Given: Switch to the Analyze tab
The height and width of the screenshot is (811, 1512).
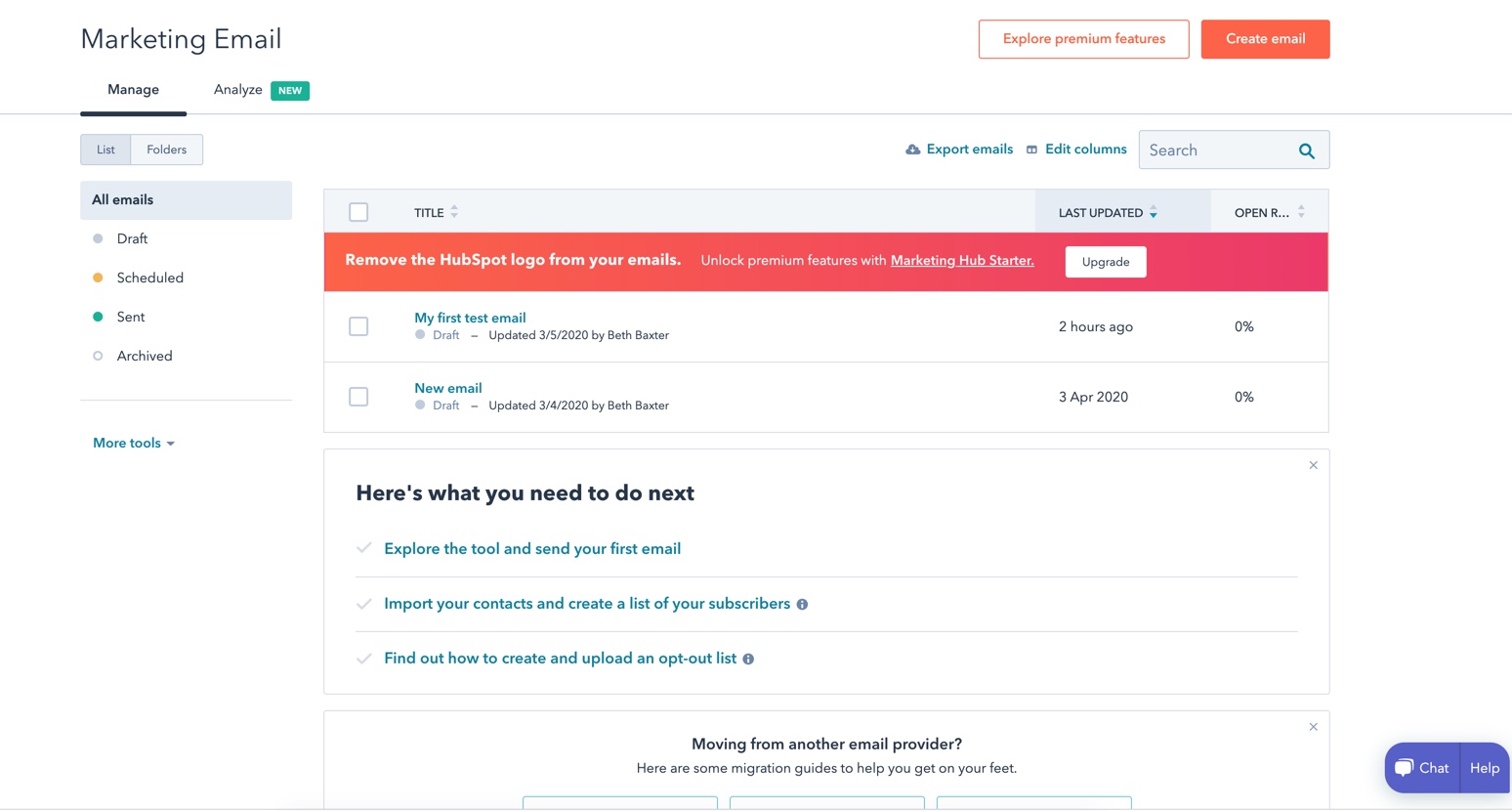Looking at the screenshot, I should click(236, 89).
